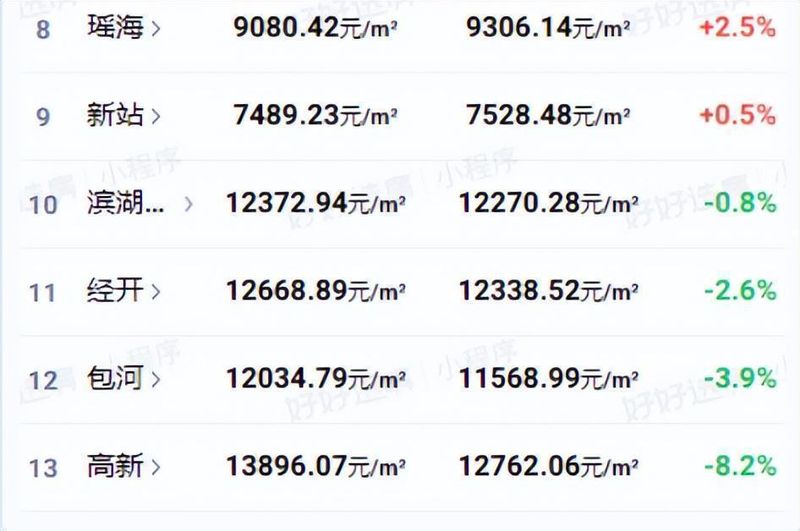800x531 pixels.
Task: Expand the 滨湖 district chevron arrow
Action: tap(189, 204)
